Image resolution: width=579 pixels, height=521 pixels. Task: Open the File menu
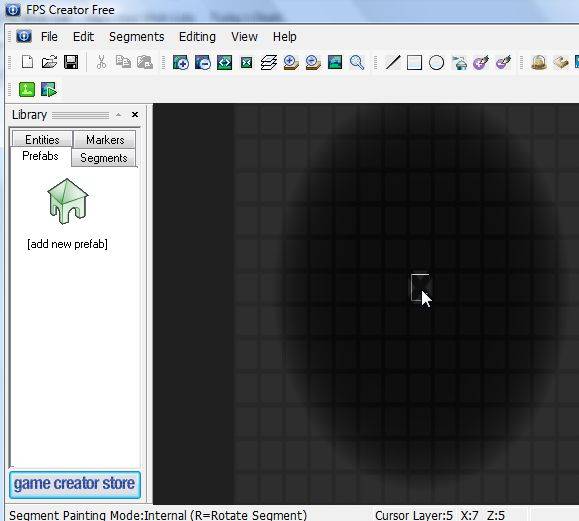[49, 37]
